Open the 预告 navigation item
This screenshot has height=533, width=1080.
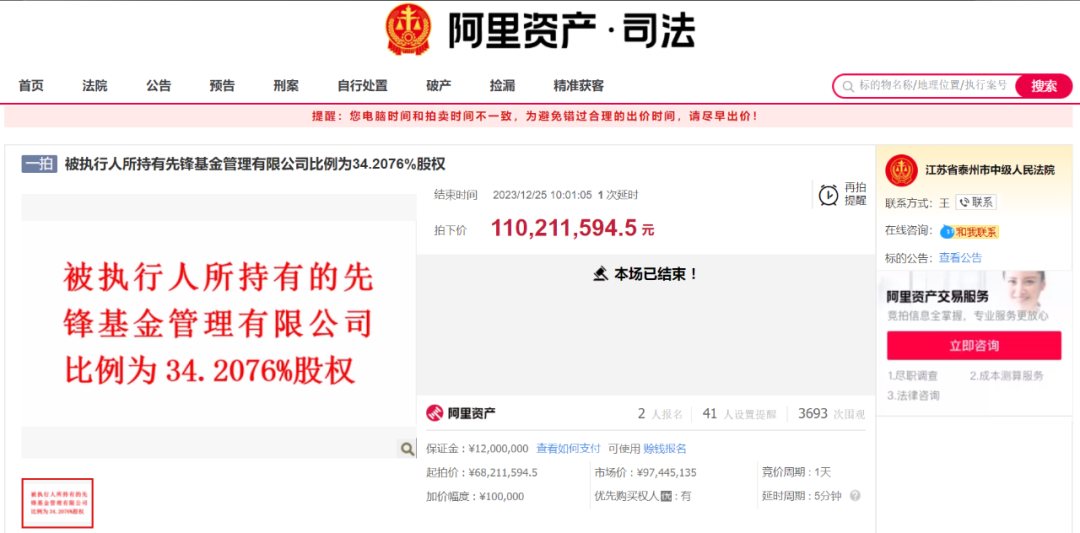tap(222, 86)
